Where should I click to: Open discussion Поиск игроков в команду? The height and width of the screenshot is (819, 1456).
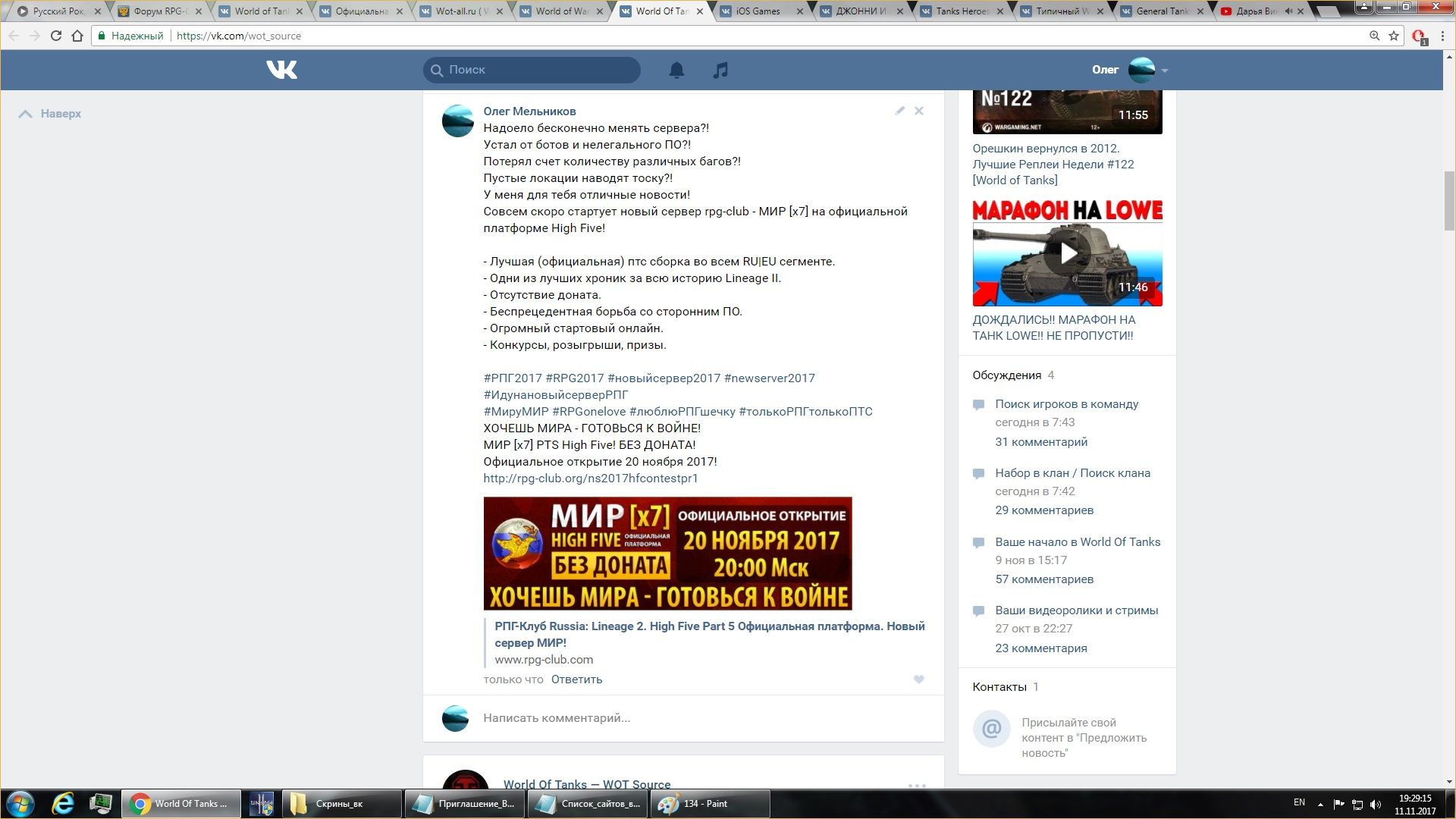click(1066, 404)
